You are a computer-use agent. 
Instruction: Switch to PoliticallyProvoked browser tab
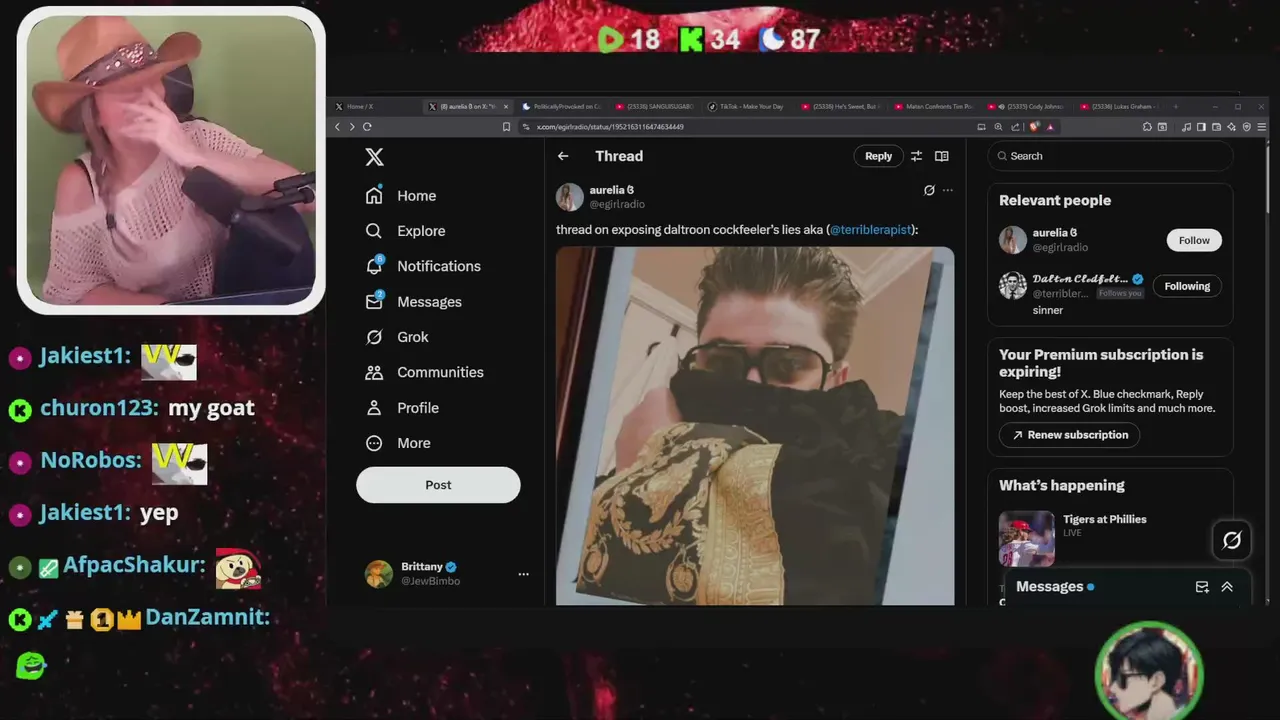563,106
